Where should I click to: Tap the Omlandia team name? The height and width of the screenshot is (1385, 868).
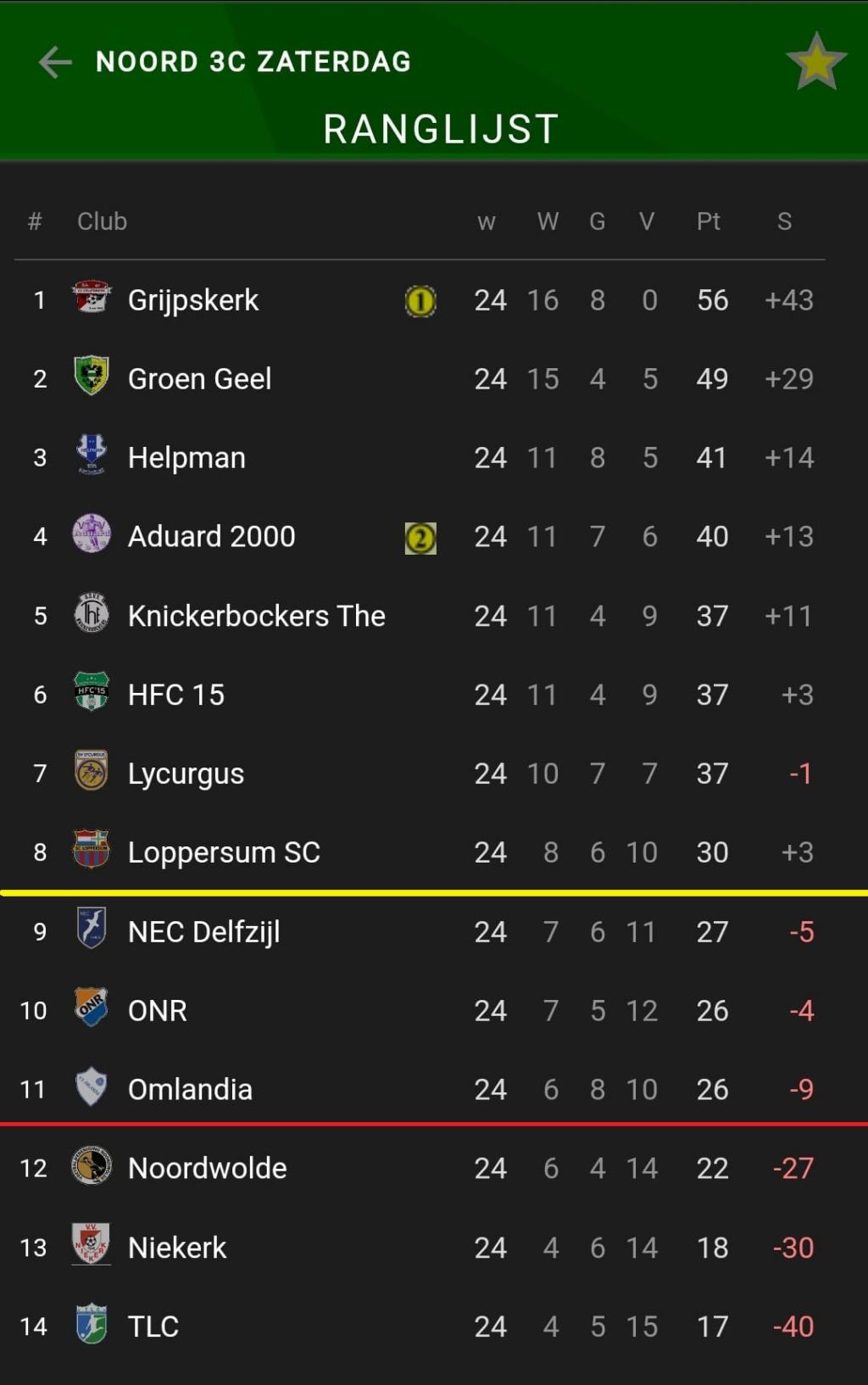[x=190, y=1089]
